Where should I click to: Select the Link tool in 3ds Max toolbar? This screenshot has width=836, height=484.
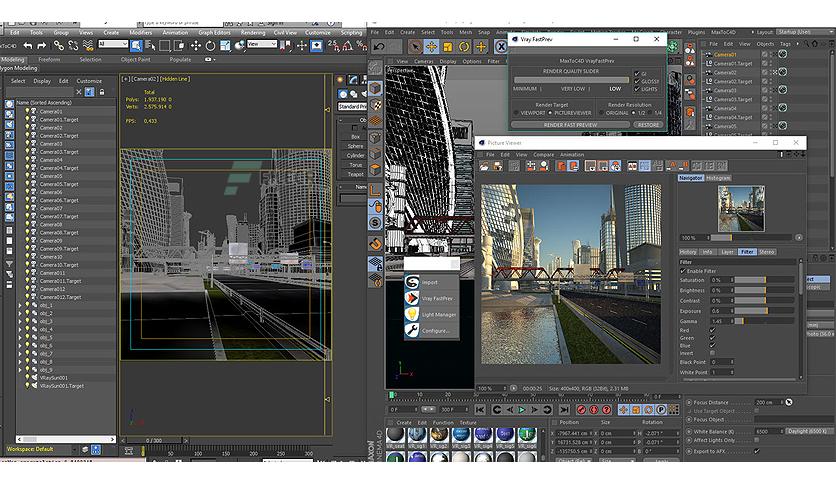[x=59, y=46]
